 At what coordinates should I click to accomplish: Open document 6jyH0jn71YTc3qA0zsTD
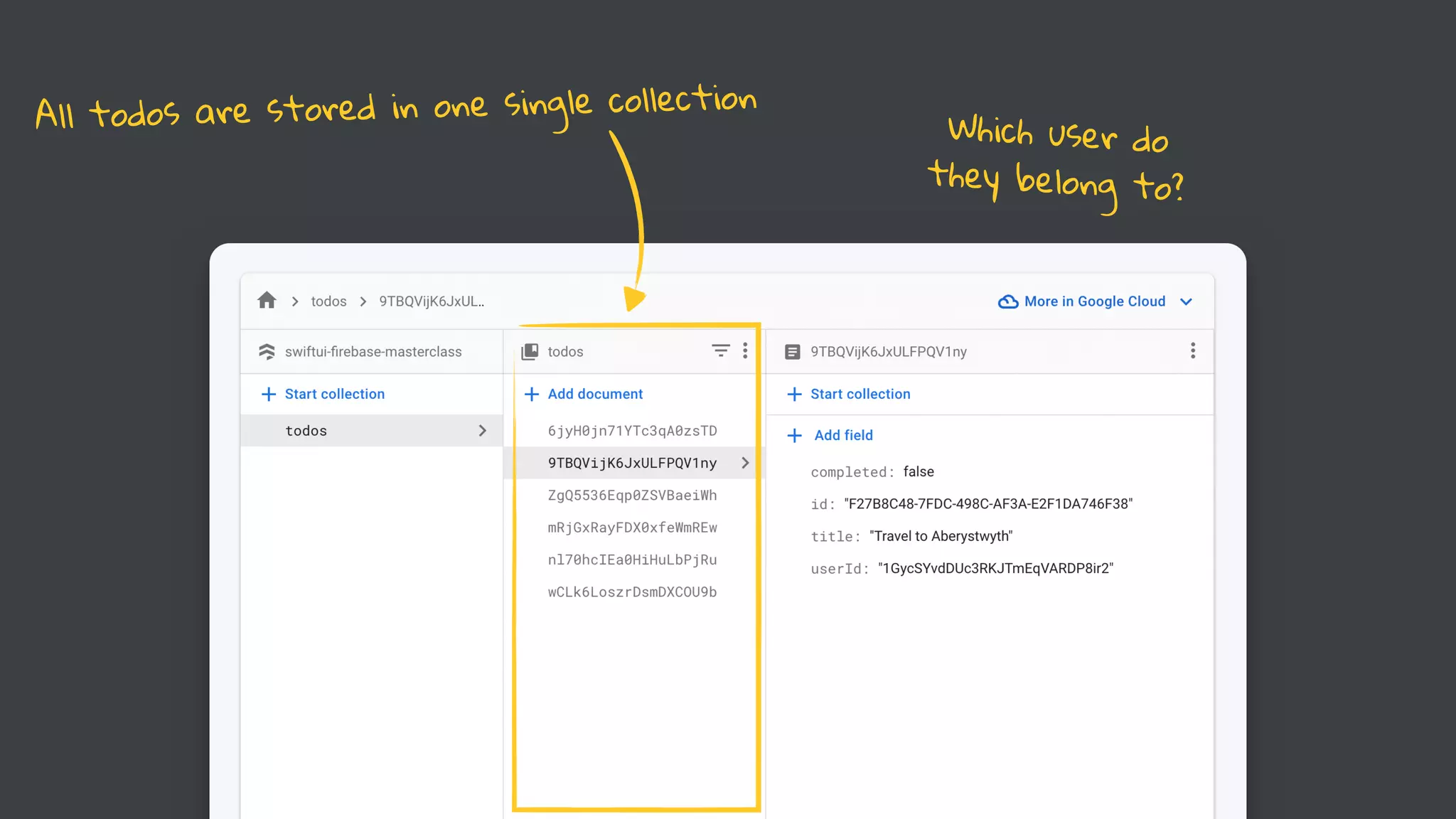632,431
